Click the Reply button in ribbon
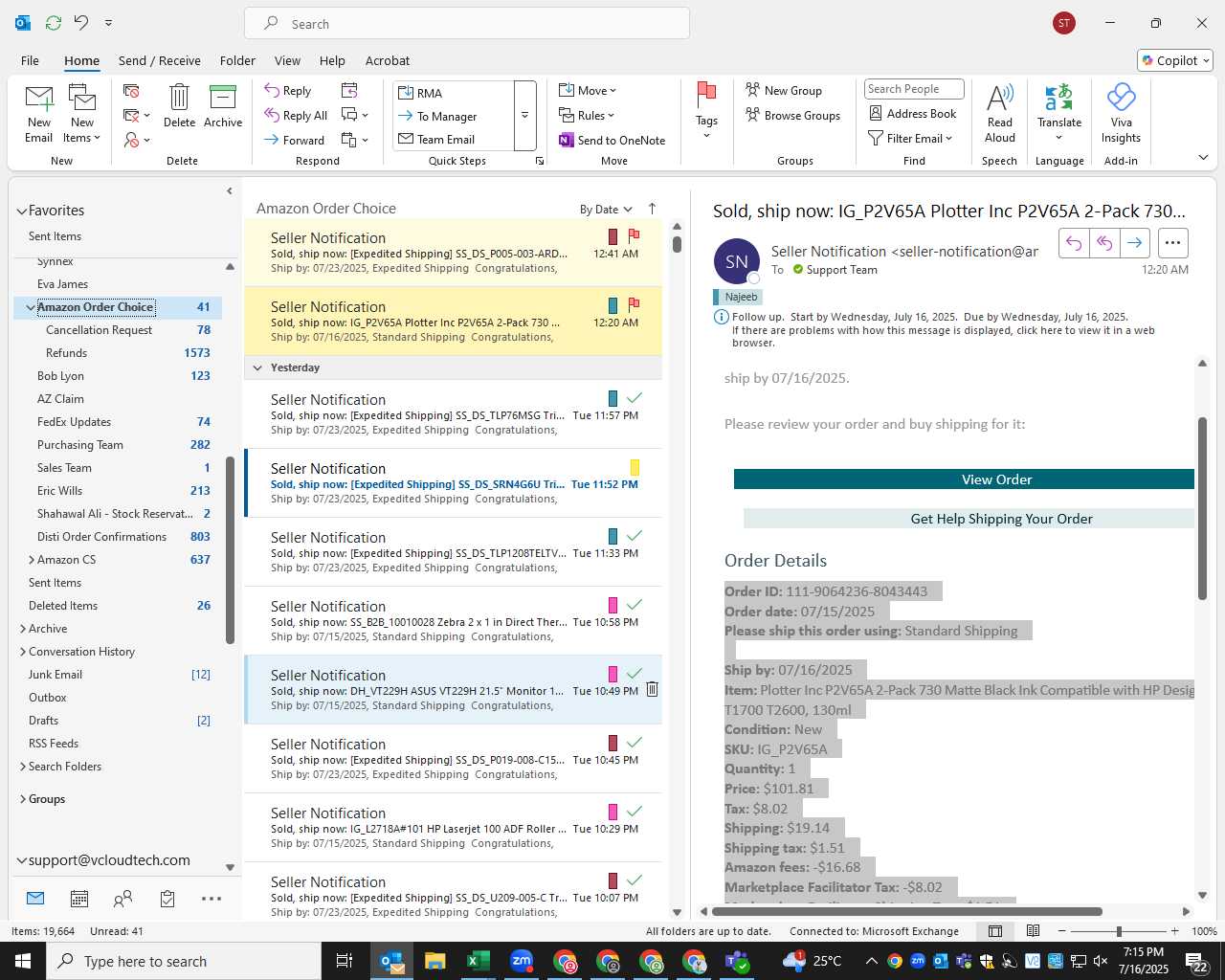The width and height of the screenshot is (1225, 980). pos(288,90)
